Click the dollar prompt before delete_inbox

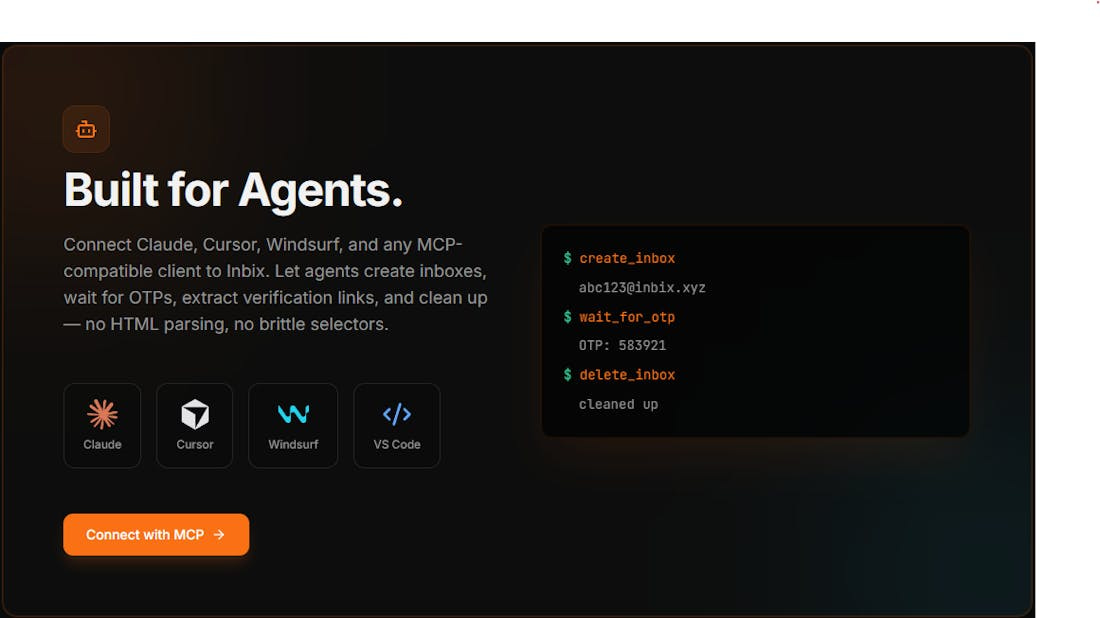(x=568, y=375)
